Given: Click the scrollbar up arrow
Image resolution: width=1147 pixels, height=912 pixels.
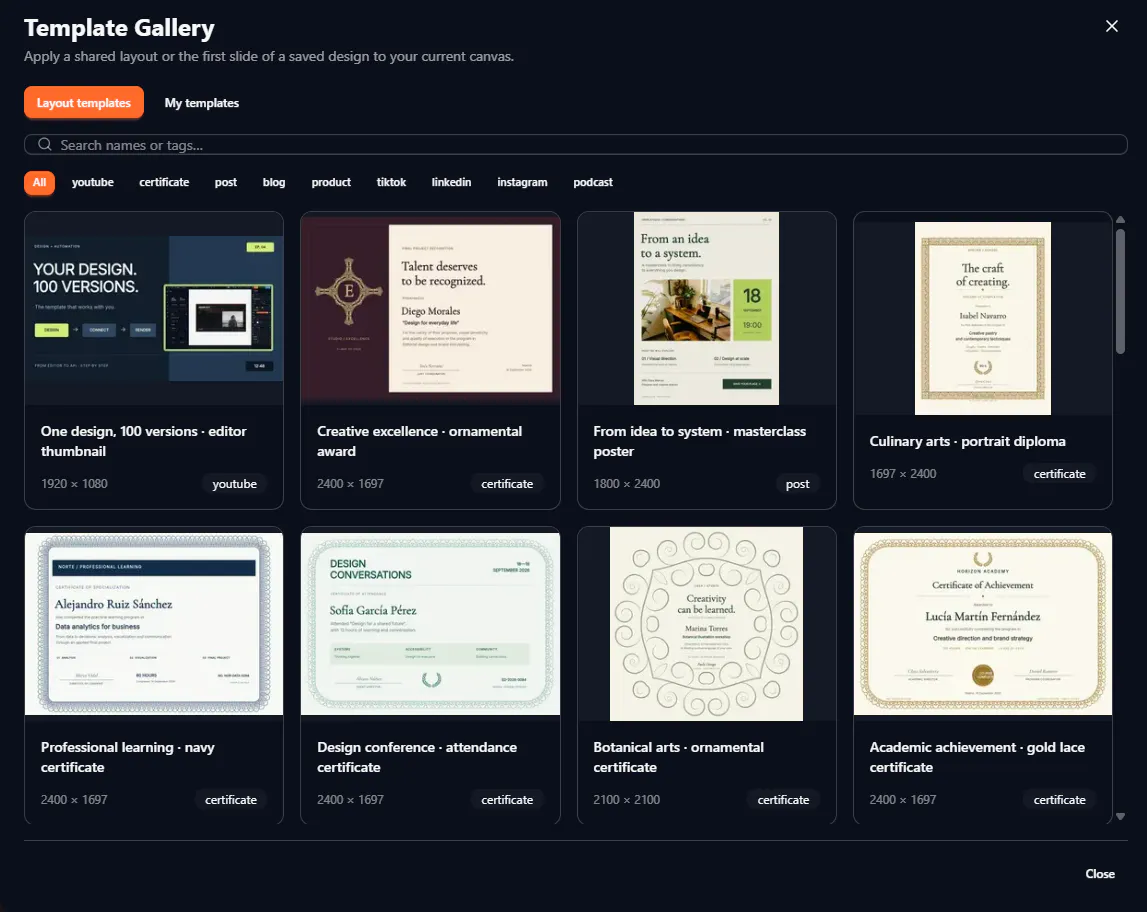Looking at the screenshot, I should pos(1120,219).
